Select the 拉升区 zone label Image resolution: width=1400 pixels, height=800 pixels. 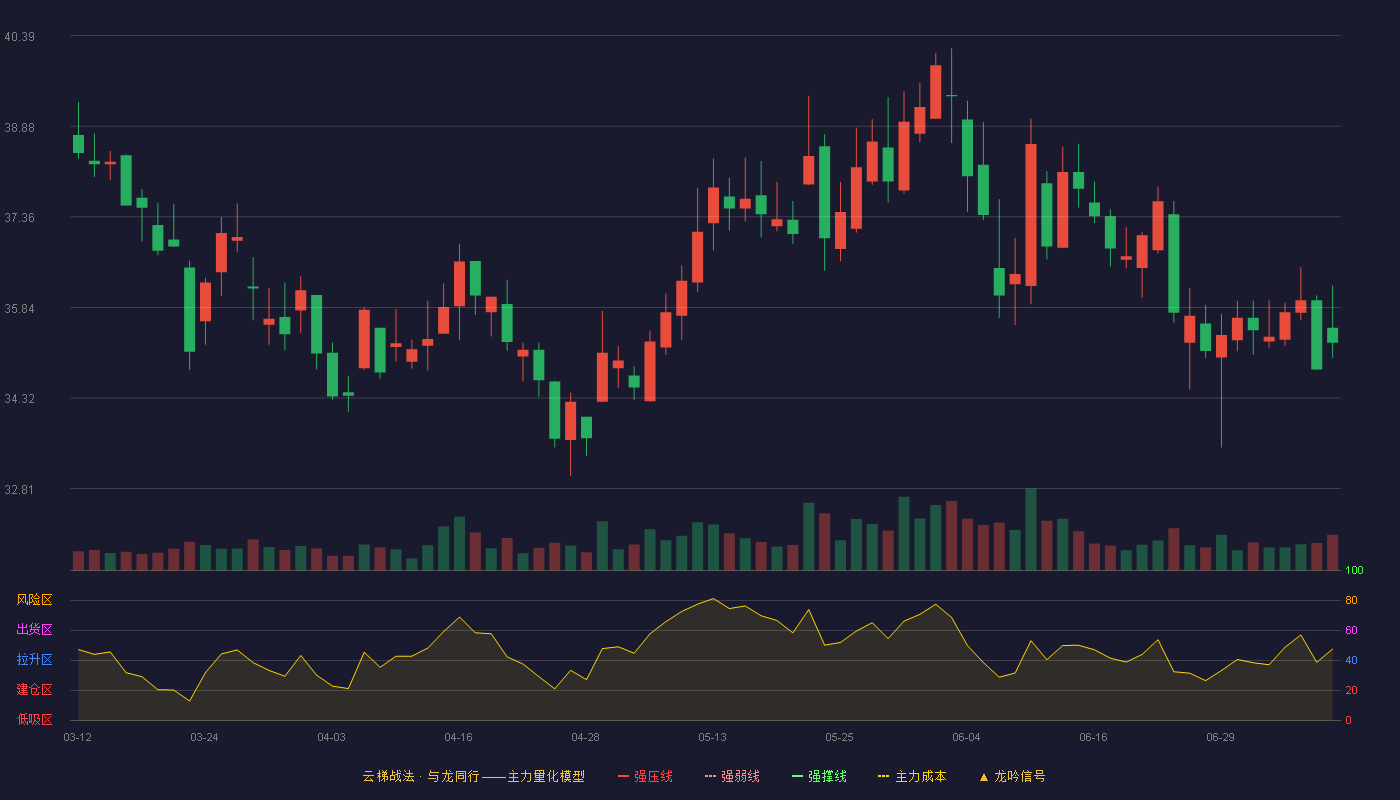(x=35, y=660)
